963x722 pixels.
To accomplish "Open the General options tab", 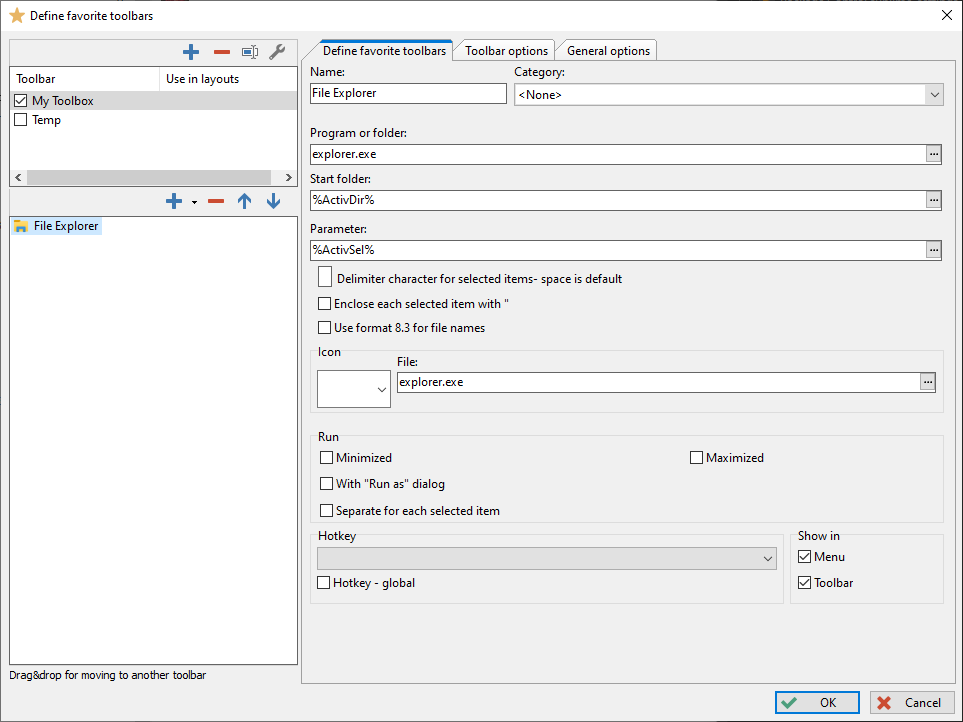I will [x=608, y=51].
